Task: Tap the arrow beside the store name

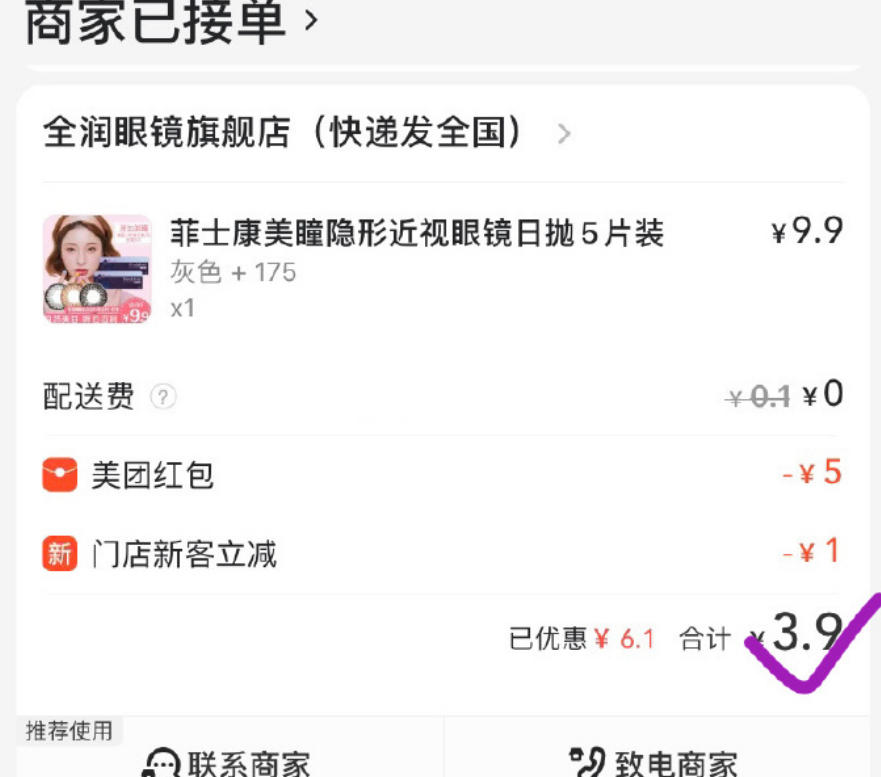Action: click(x=564, y=134)
